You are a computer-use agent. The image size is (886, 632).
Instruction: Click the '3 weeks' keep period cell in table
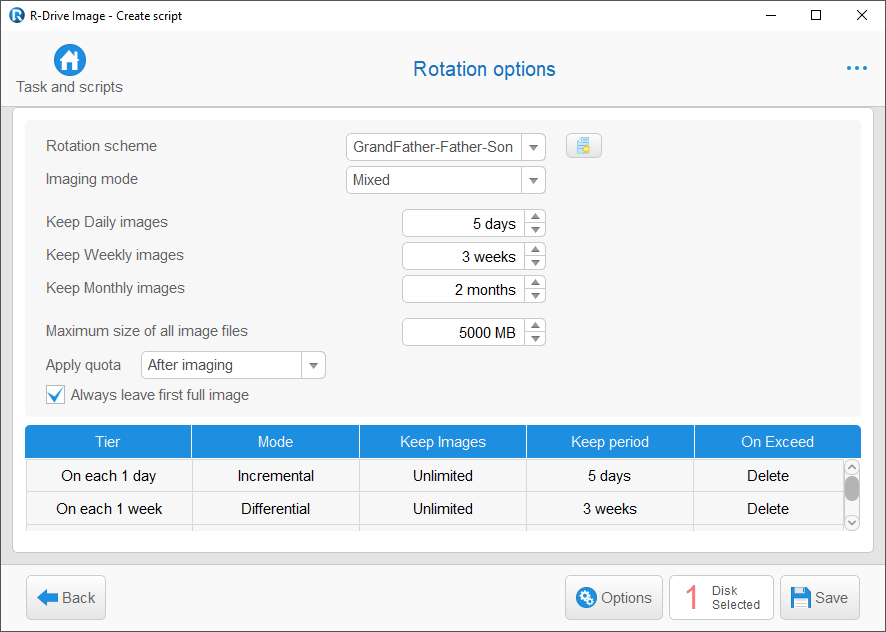tap(610, 509)
